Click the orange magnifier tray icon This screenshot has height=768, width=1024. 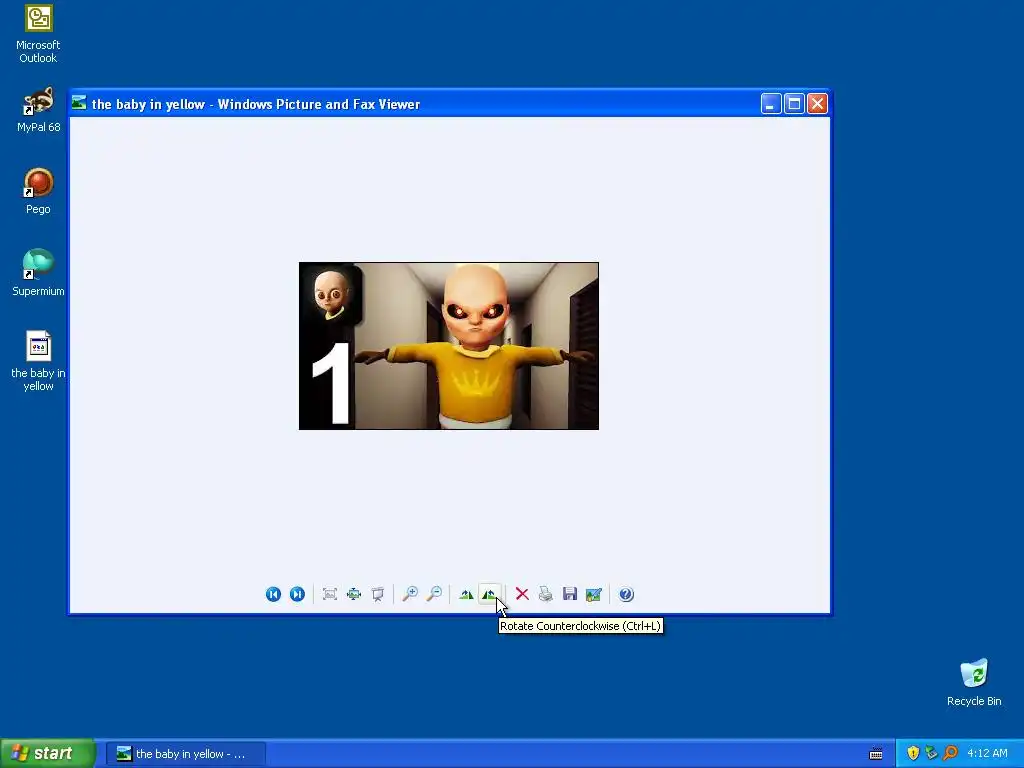tap(950, 753)
